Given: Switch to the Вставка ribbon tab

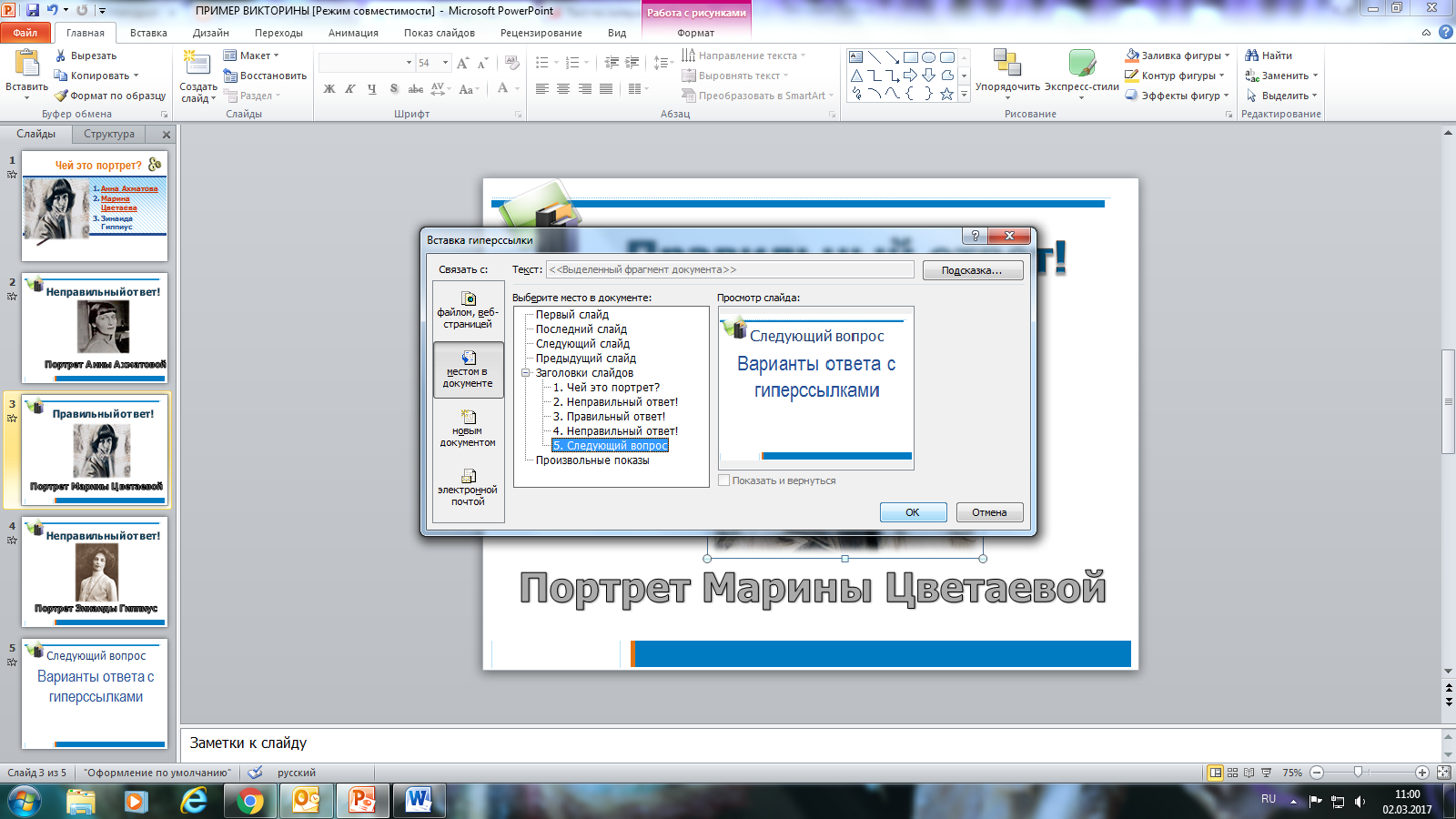Looking at the screenshot, I should pos(148,33).
